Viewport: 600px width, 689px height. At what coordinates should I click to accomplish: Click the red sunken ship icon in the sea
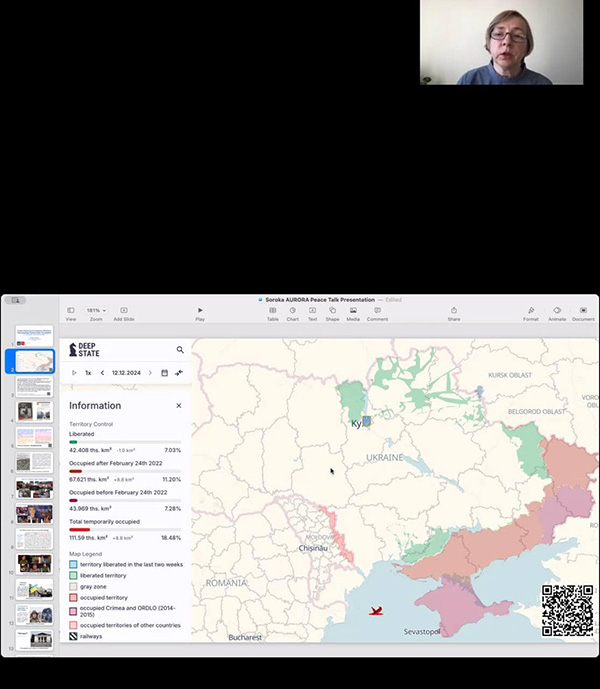(376, 611)
